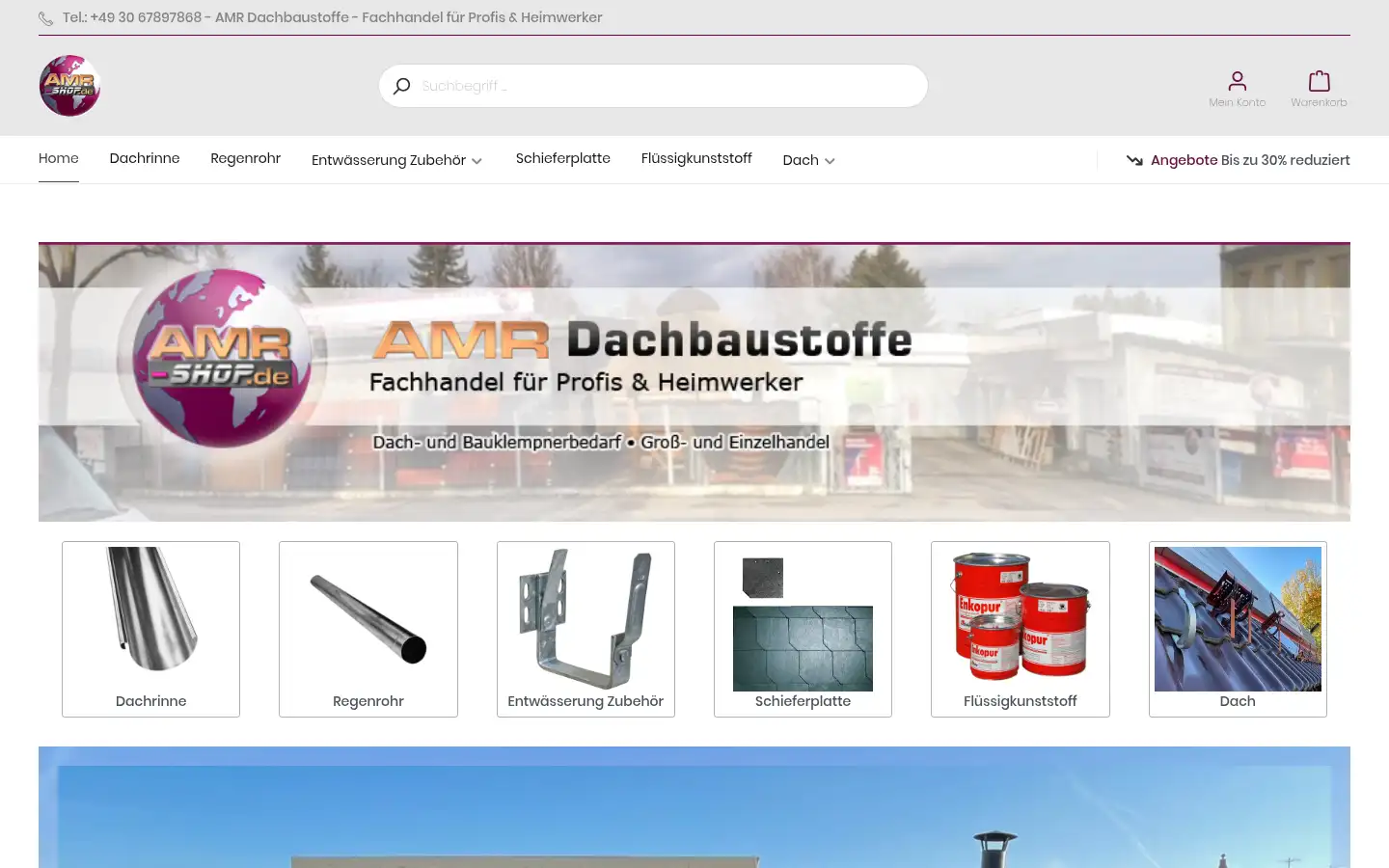Viewport: 1389px width, 868px height.
Task: Expand Entwässerung Zubehör dropdown chevron
Action: [477, 161]
